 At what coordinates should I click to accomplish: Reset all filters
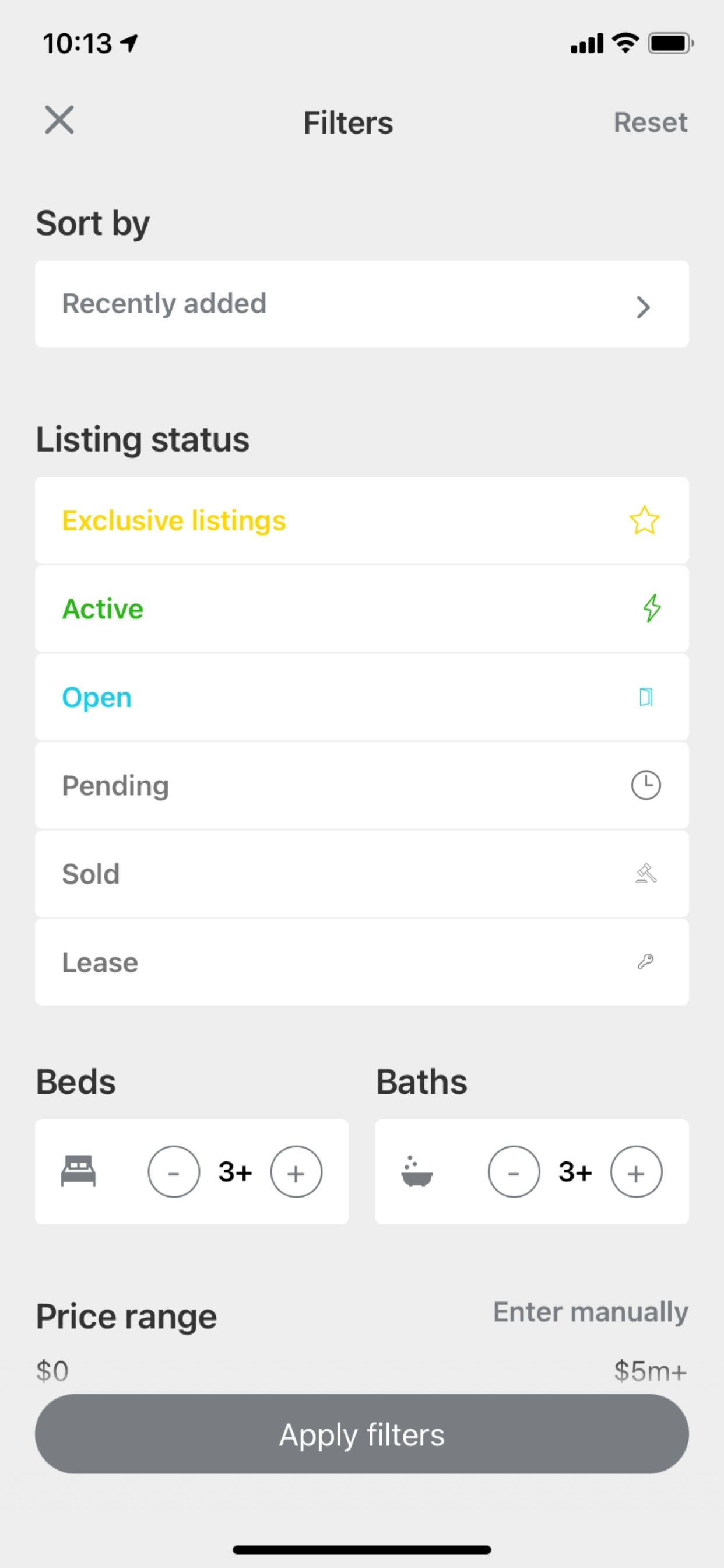[x=651, y=123]
